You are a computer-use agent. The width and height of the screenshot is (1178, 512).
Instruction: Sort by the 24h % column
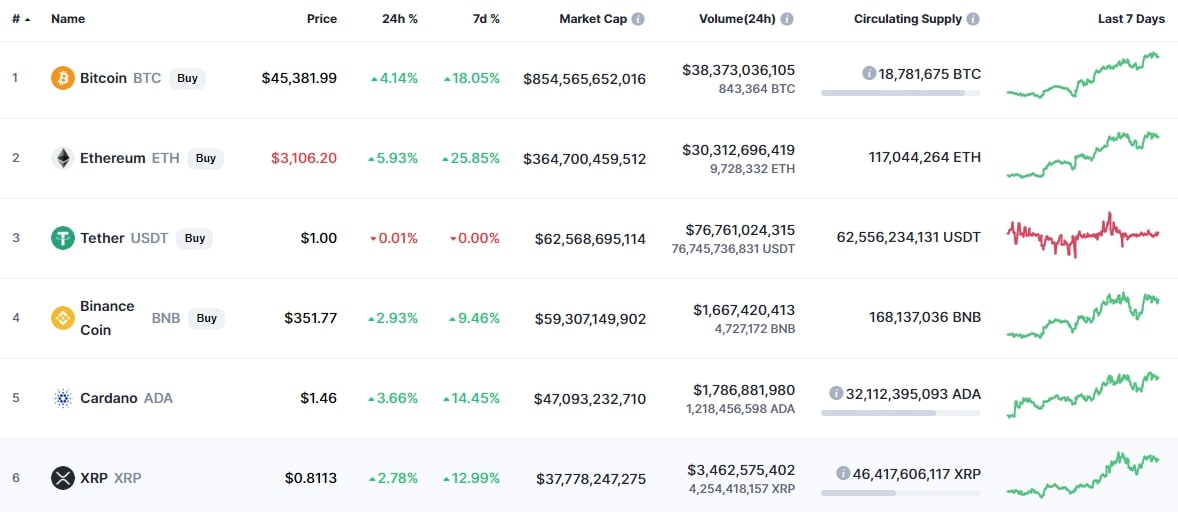400,19
